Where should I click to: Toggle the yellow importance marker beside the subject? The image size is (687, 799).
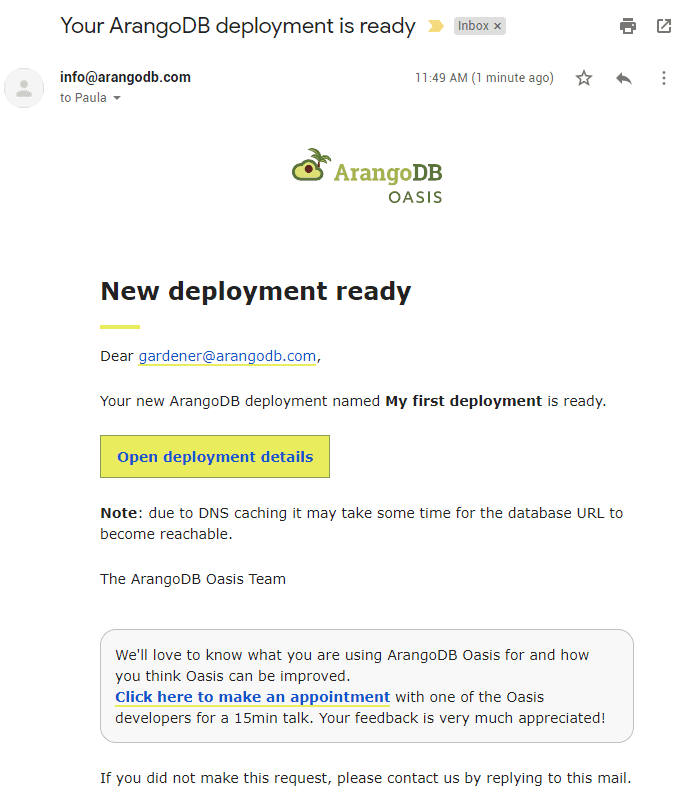[436, 26]
